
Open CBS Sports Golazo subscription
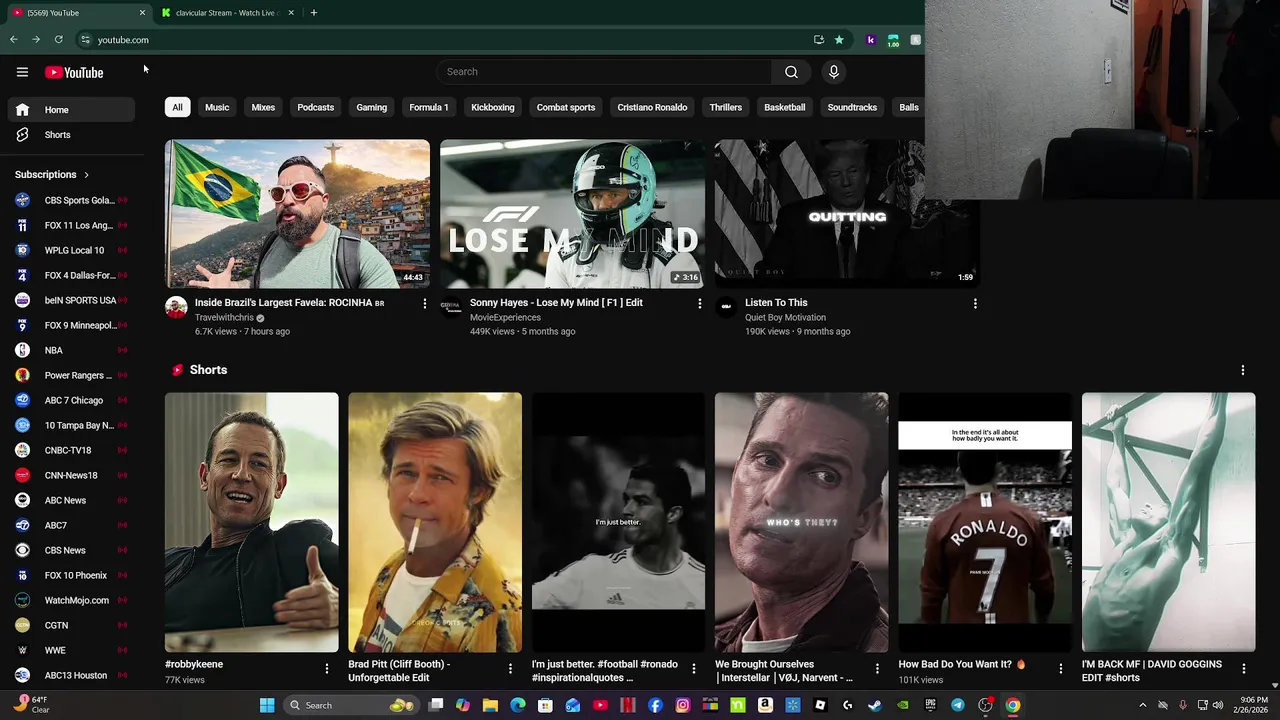pyautogui.click(x=70, y=200)
